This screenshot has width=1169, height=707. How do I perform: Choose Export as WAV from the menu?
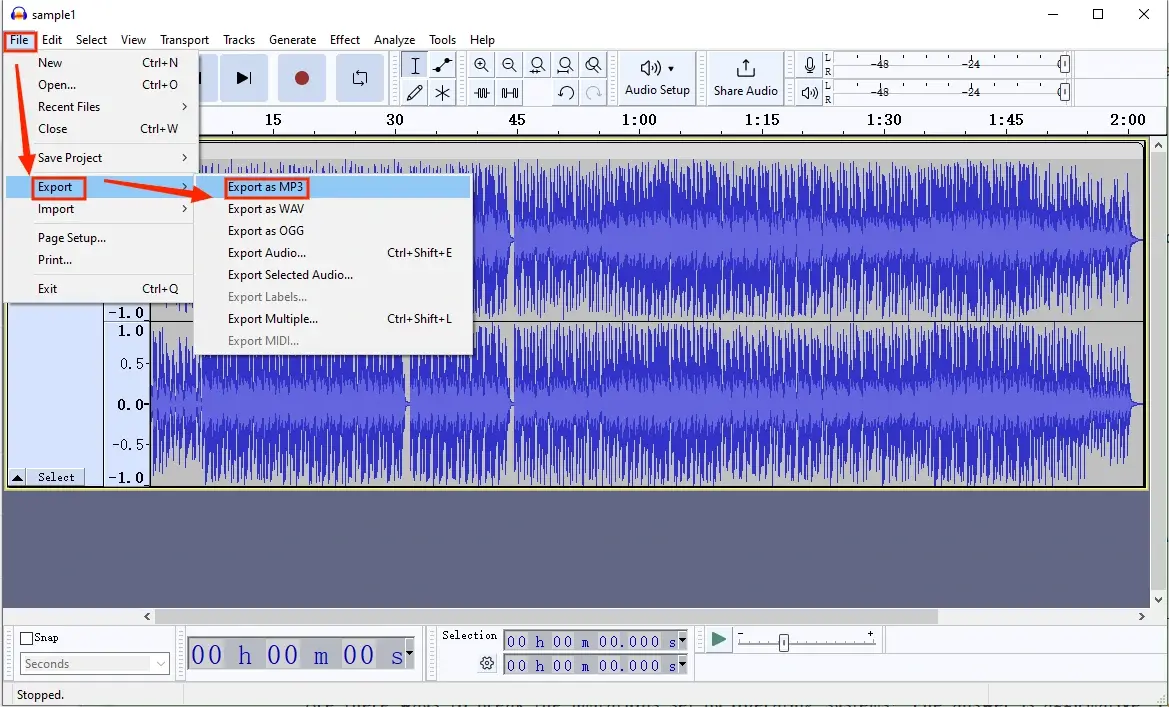[x=265, y=208]
